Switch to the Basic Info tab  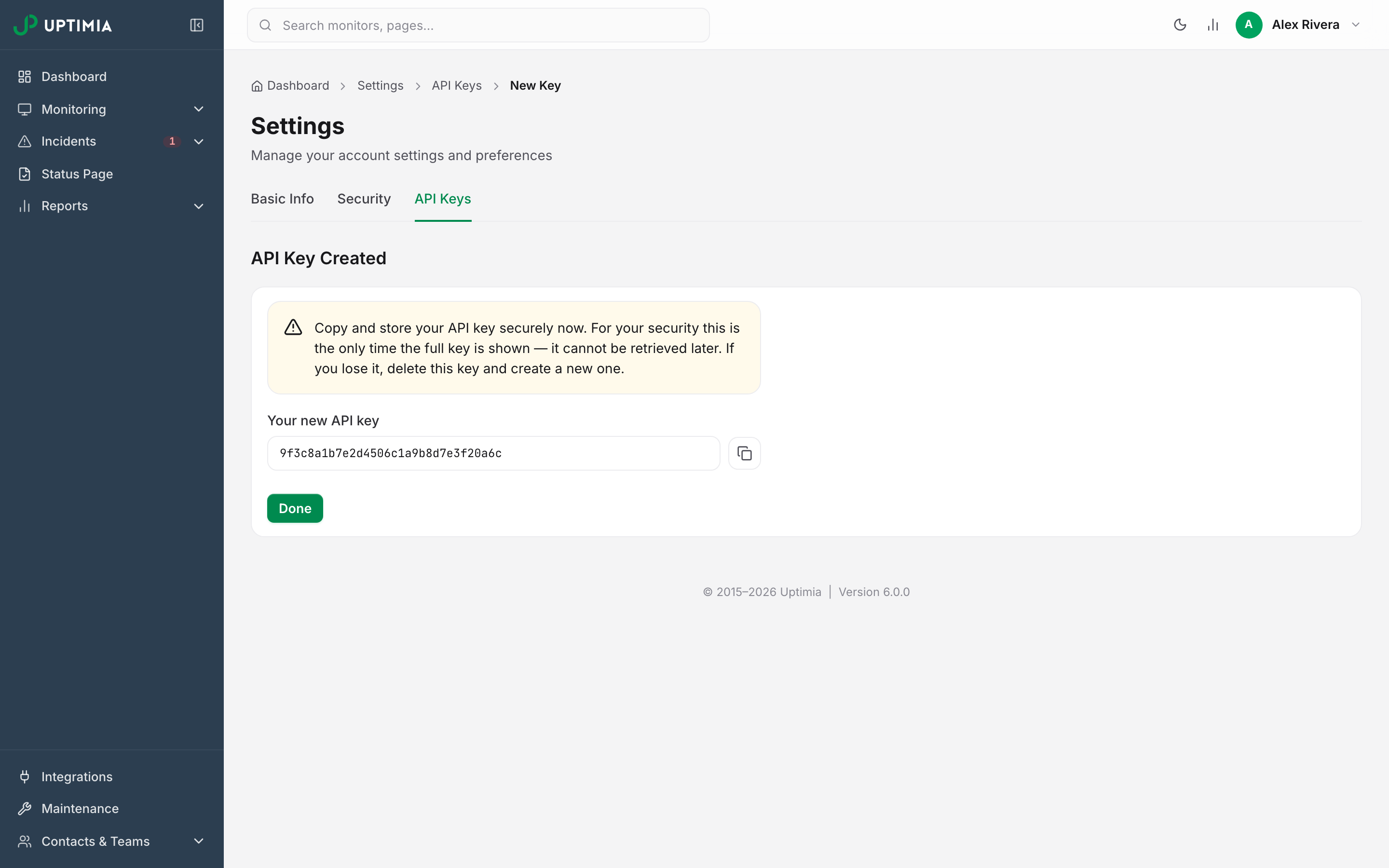point(283,199)
